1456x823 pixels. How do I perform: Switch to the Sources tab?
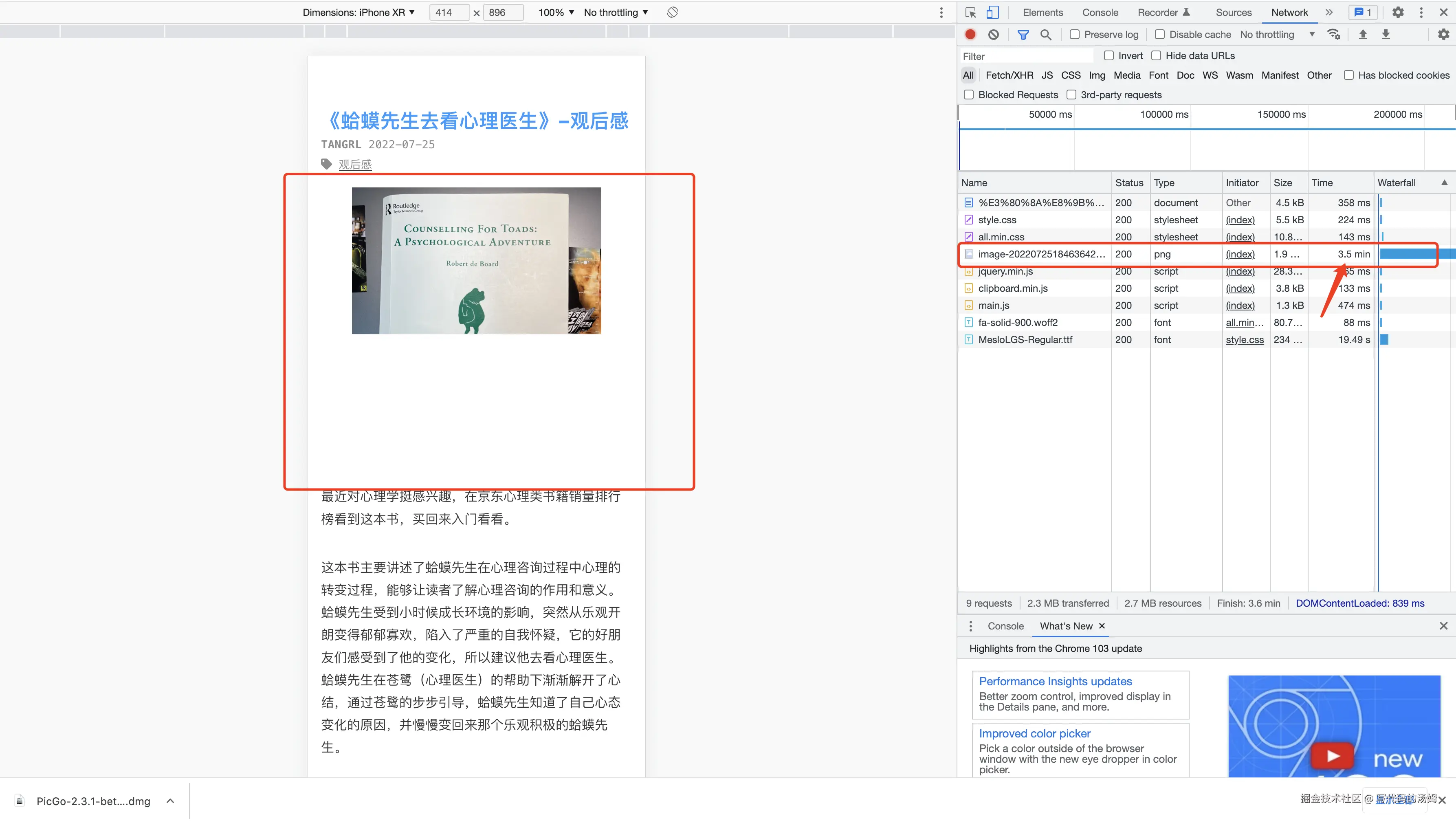click(x=1233, y=12)
